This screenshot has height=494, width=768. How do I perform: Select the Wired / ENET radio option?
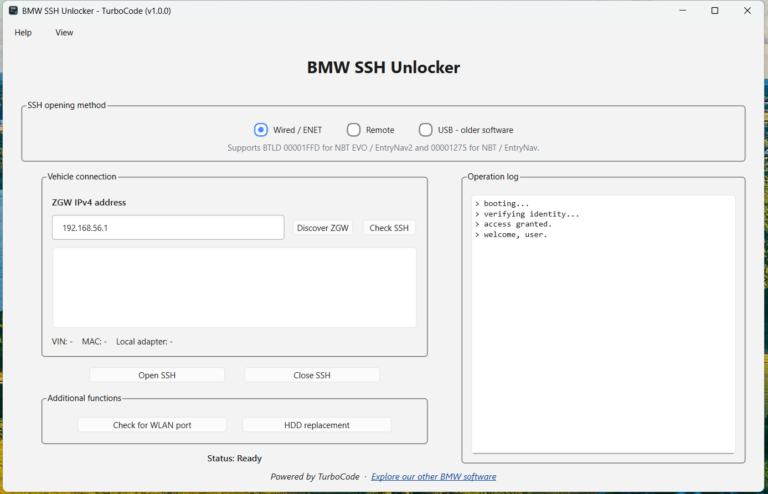click(x=288, y=130)
